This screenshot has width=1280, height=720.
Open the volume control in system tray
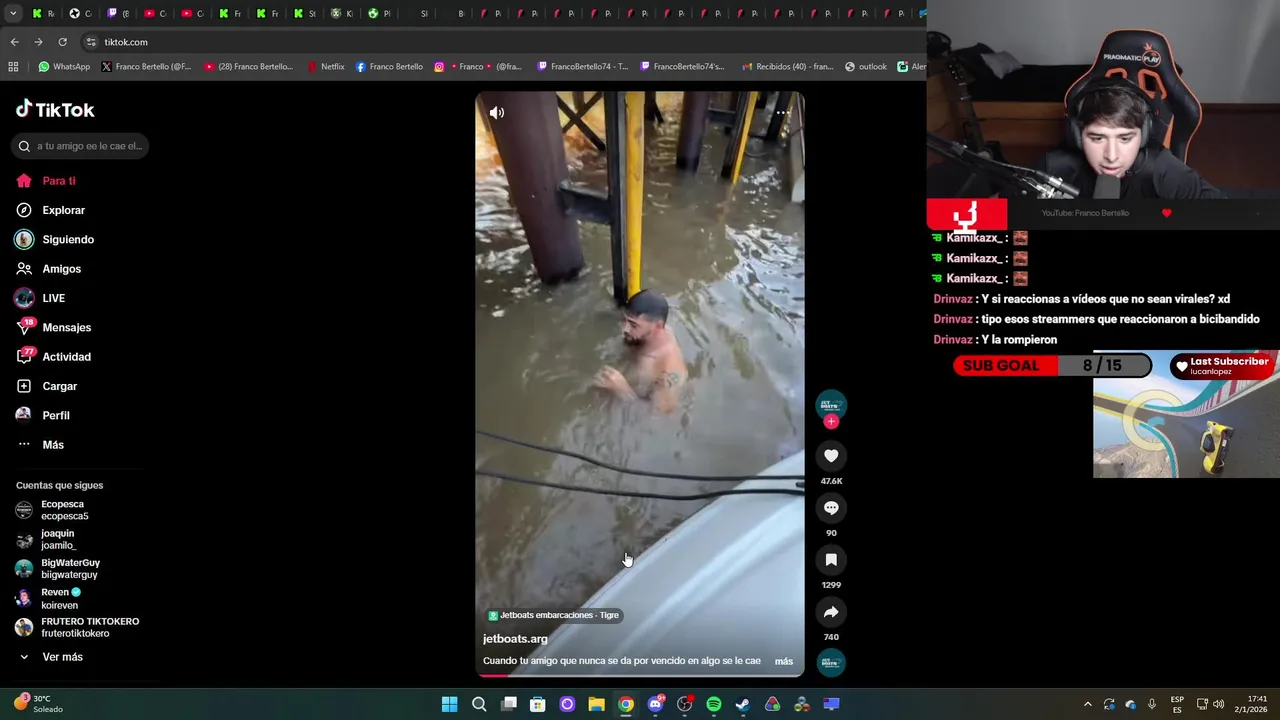1218,704
